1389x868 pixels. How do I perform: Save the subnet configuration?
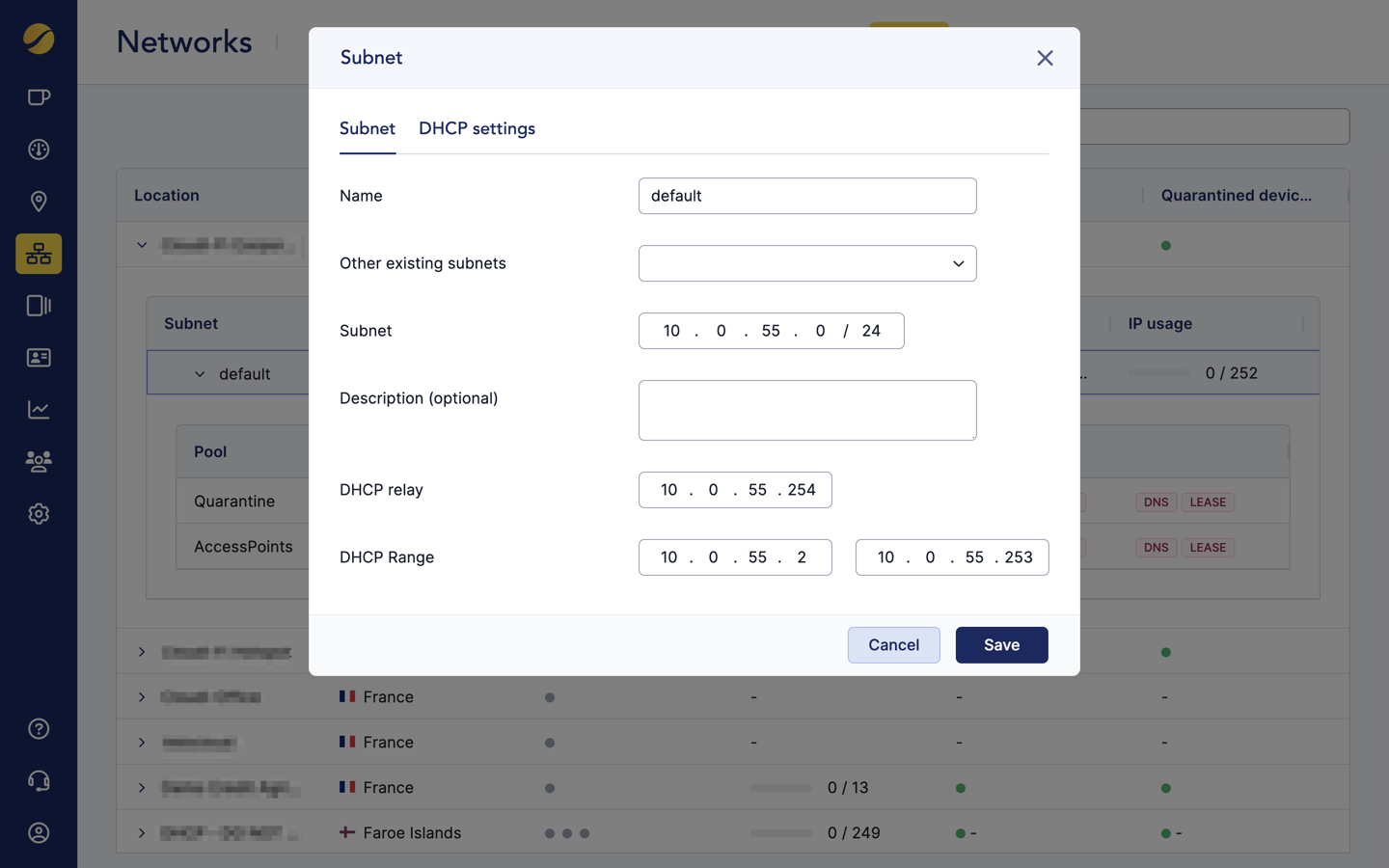1001,644
